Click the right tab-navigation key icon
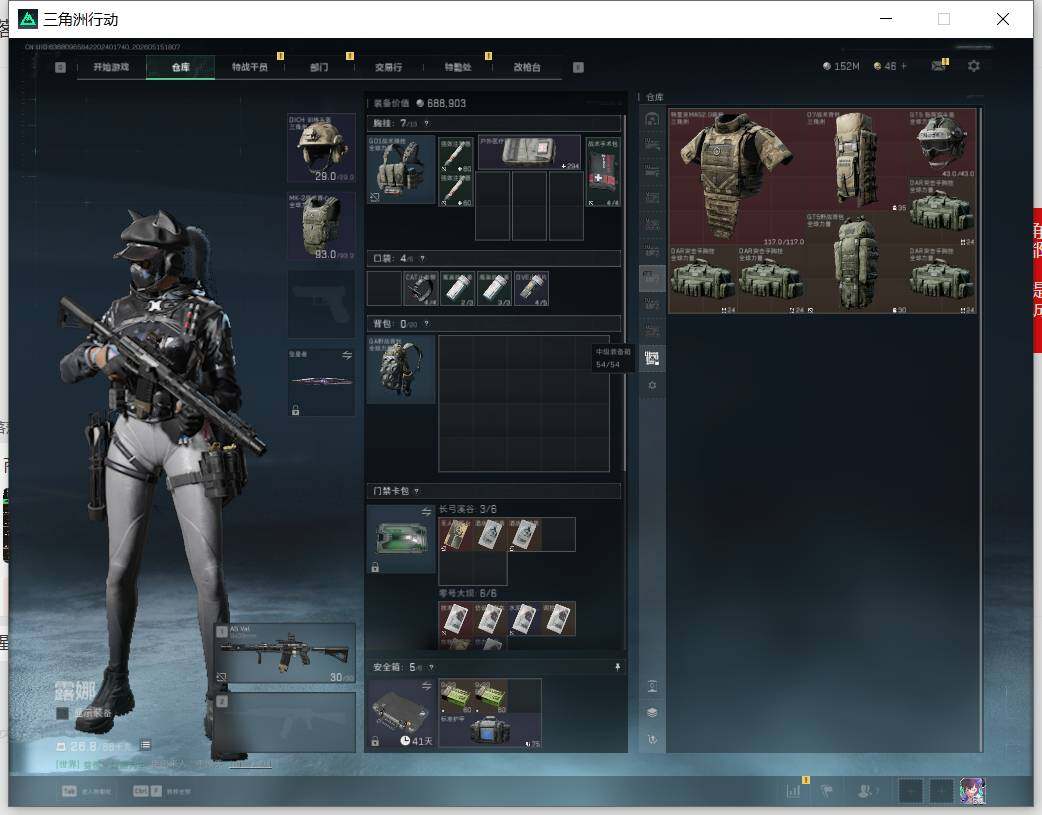 (x=578, y=67)
